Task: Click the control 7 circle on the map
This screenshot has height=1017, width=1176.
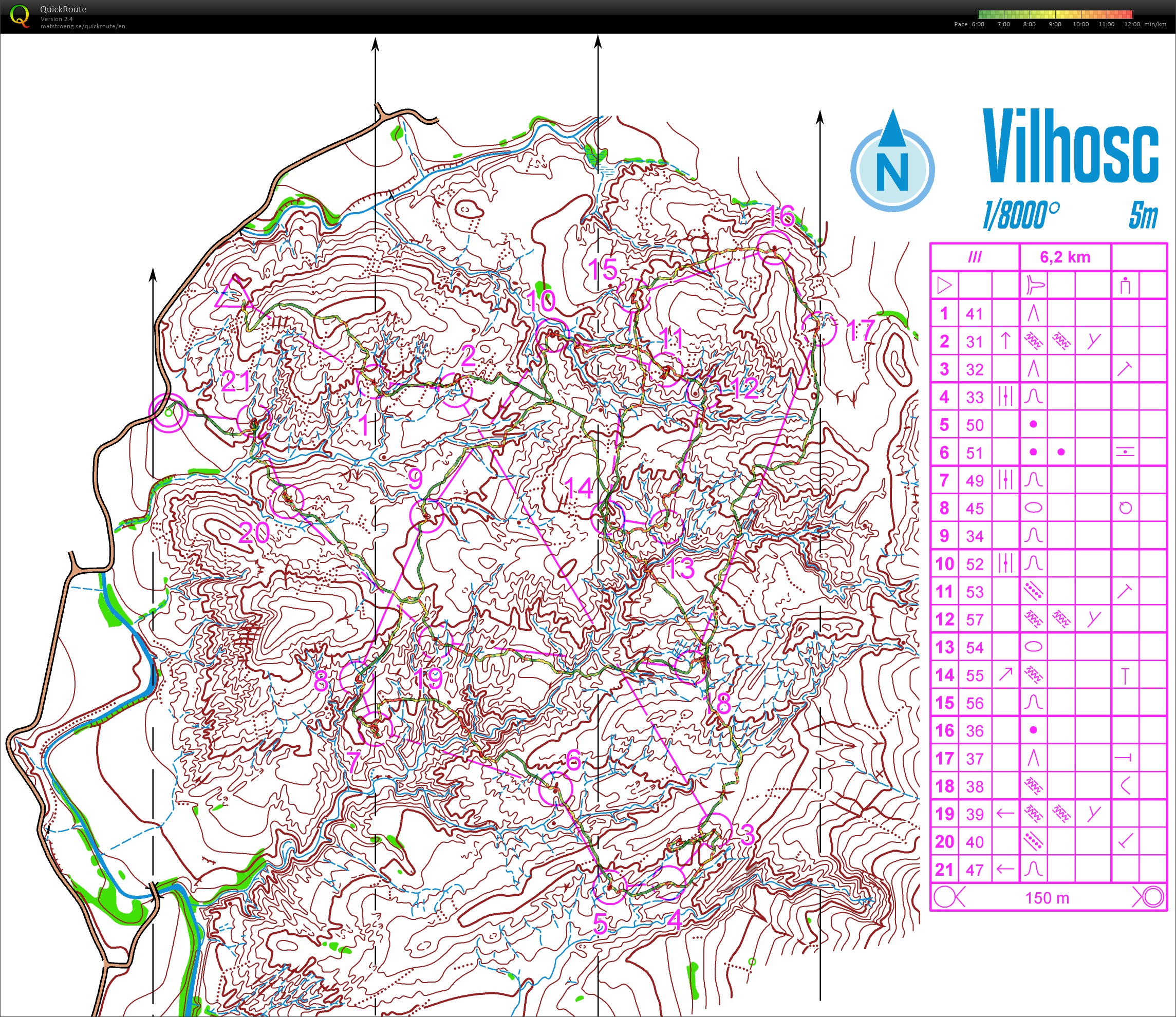Action: (376, 728)
